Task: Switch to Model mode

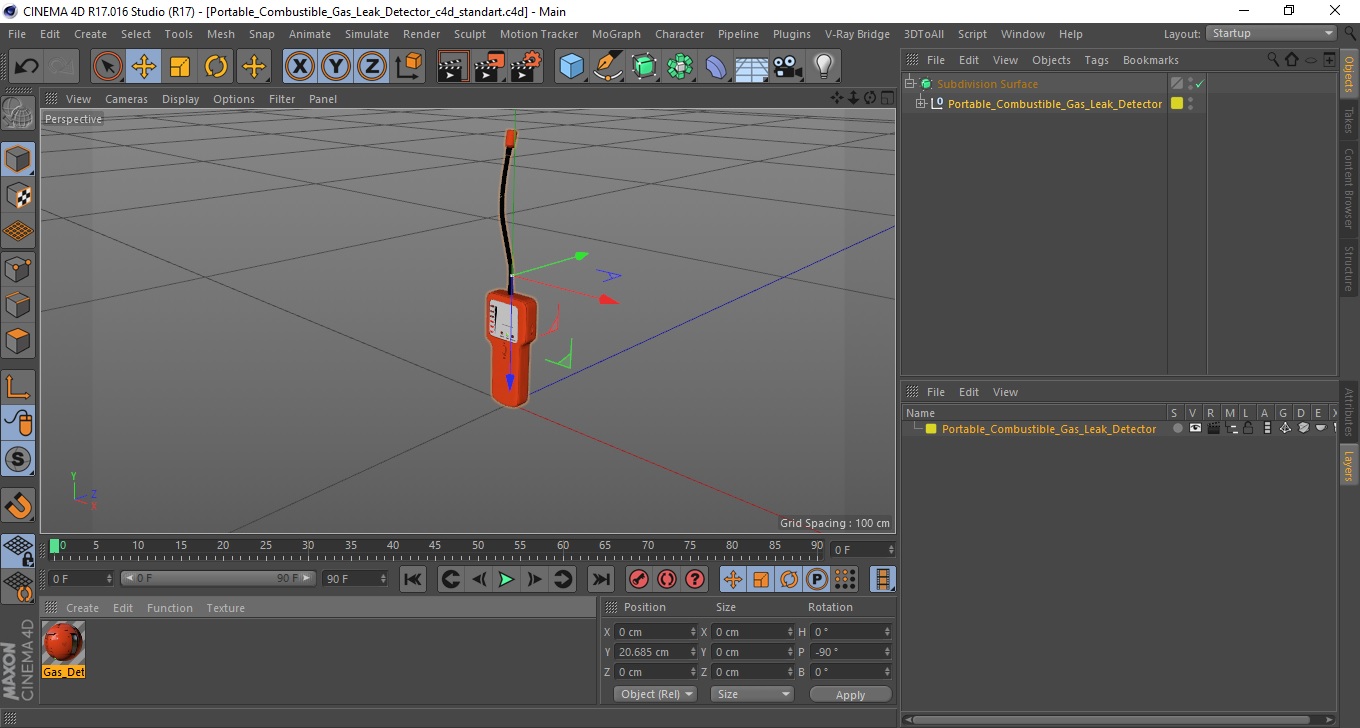Action: point(18,159)
